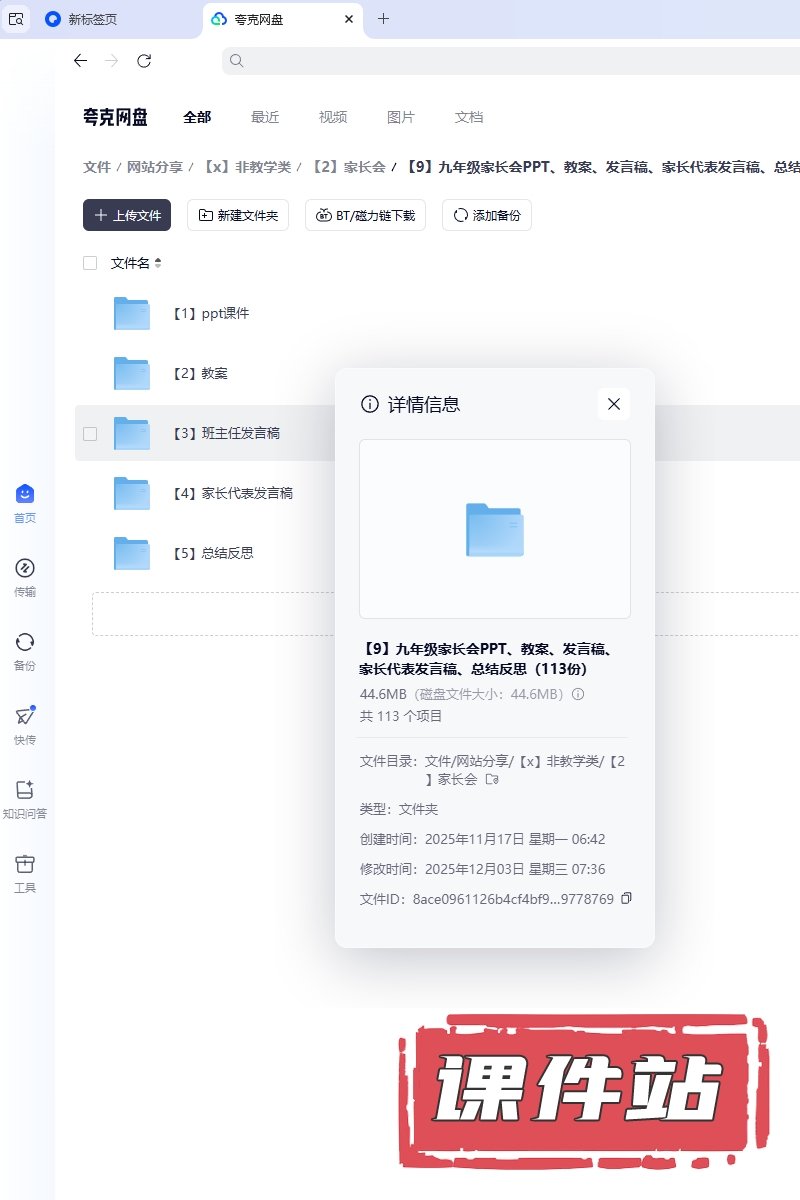
Task: Switch to the 视频 tab
Action: [333, 117]
